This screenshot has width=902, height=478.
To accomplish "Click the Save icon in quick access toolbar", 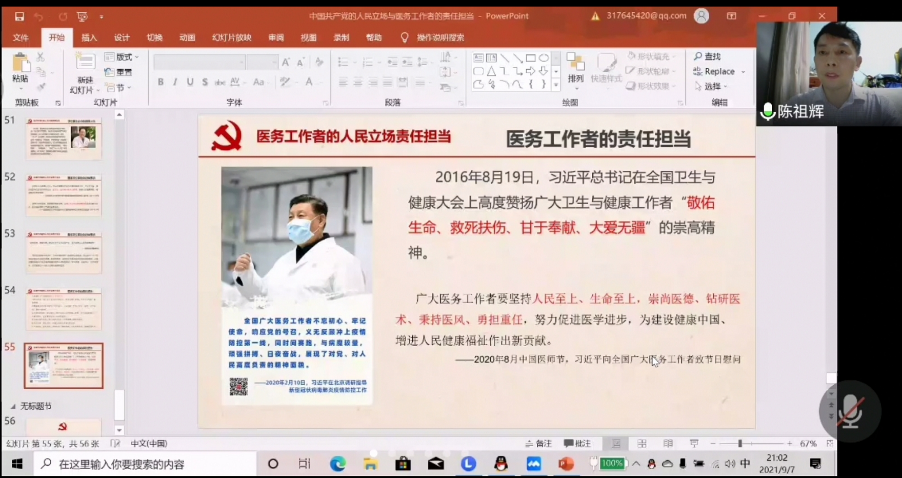I will 20,16.
